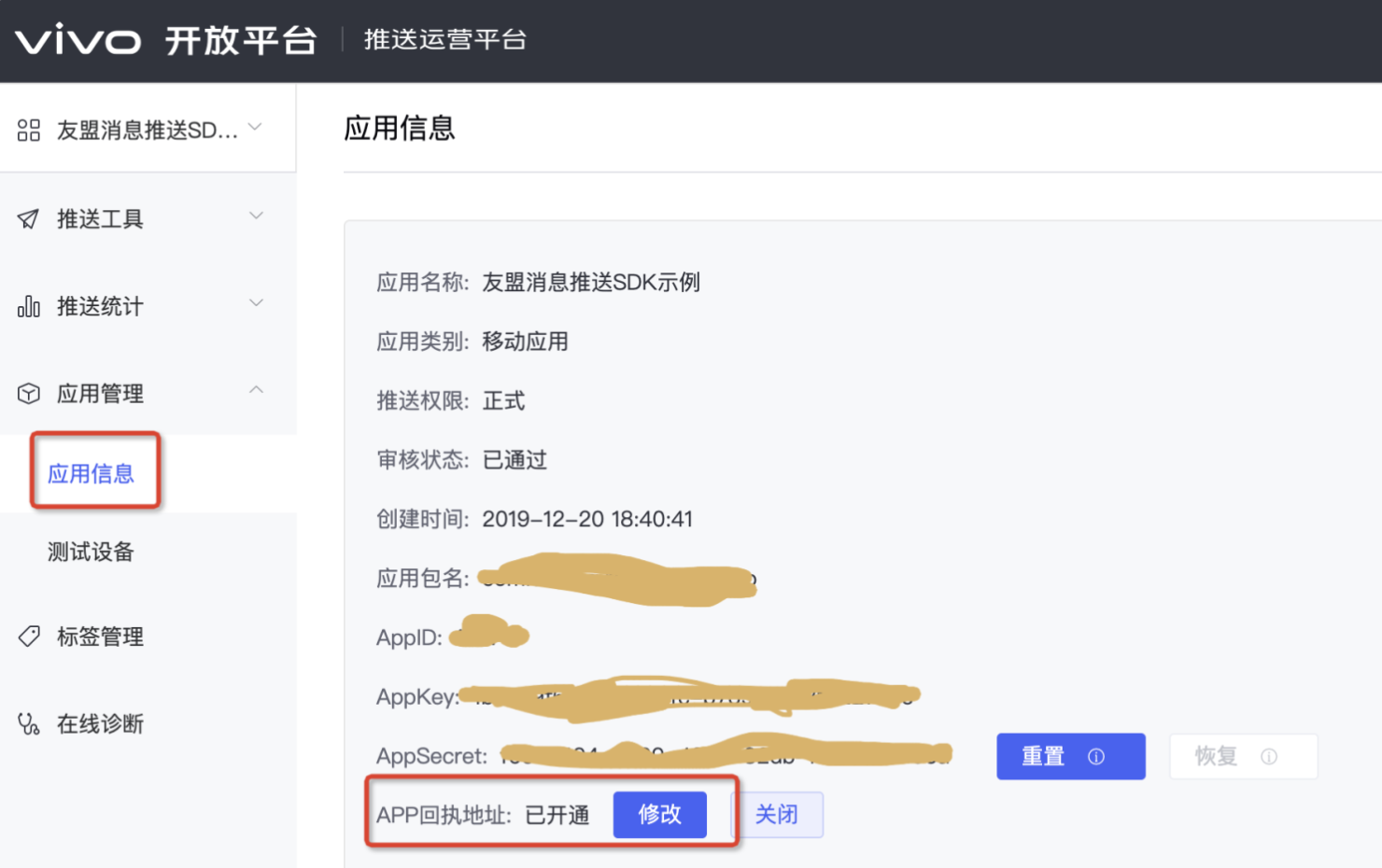Click the tag management icon
The image size is (1382, 868).
[29, 637]
